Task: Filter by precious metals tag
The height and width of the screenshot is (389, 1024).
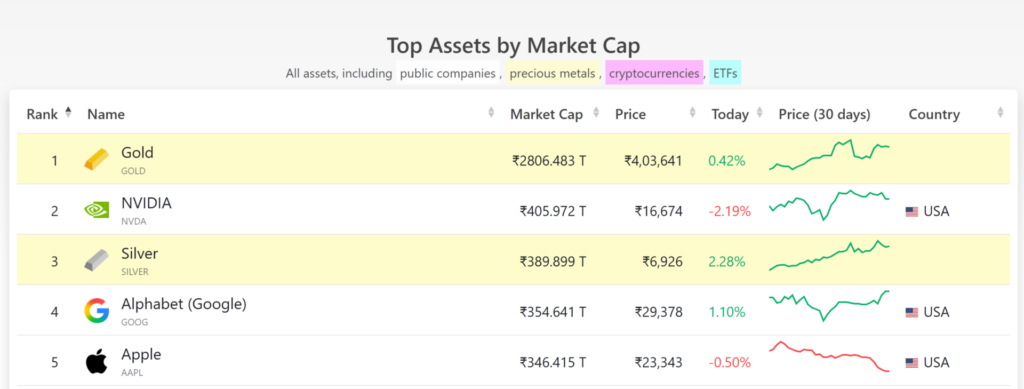Action: 552,73
